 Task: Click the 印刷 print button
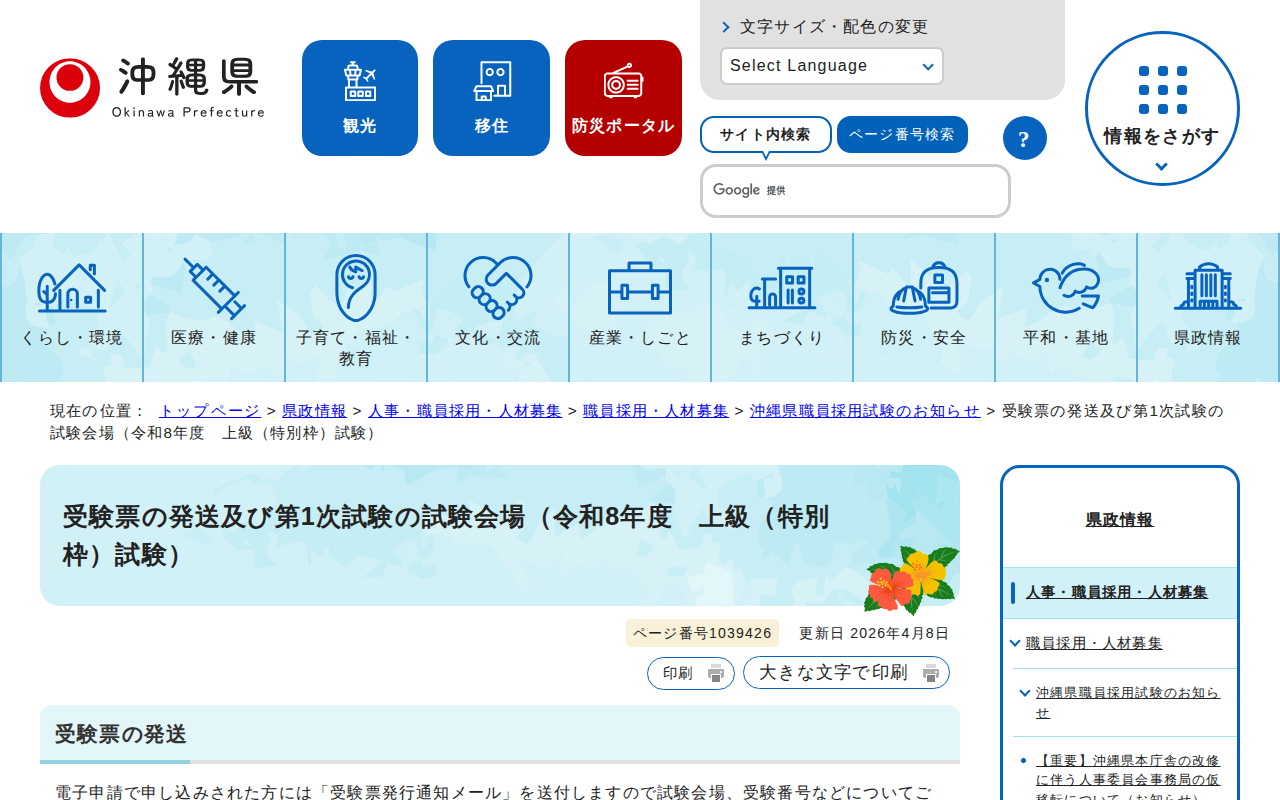coord(691,673)
